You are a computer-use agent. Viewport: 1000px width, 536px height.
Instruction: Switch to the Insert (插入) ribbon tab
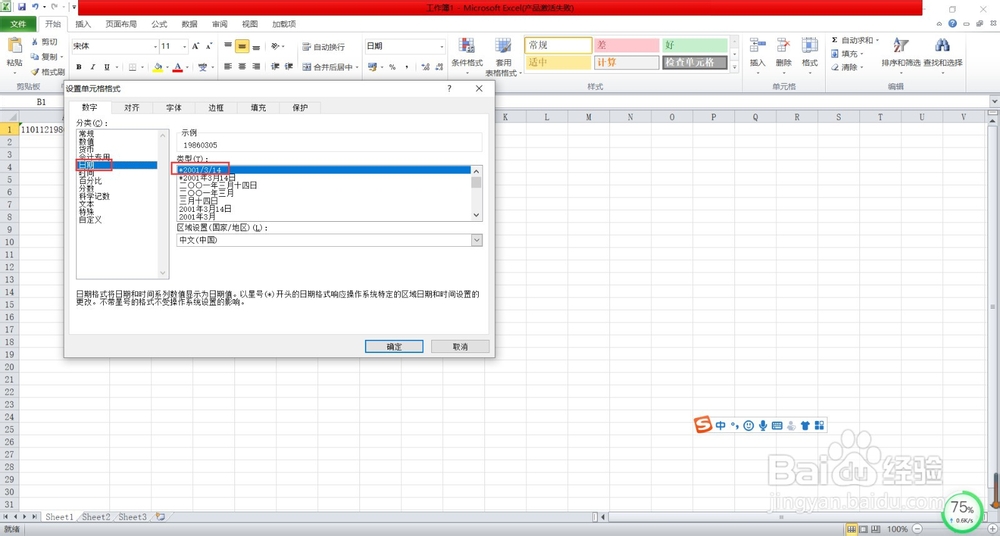(83, 24)
